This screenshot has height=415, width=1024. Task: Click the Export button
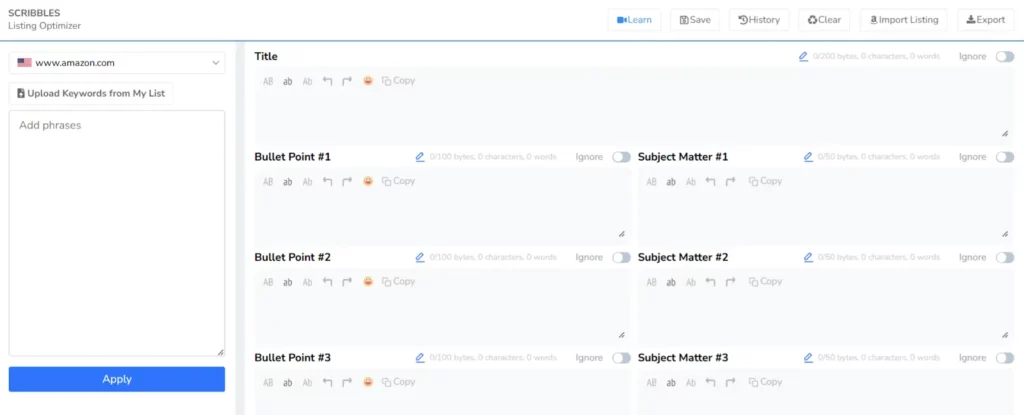[x=985, y=20]
